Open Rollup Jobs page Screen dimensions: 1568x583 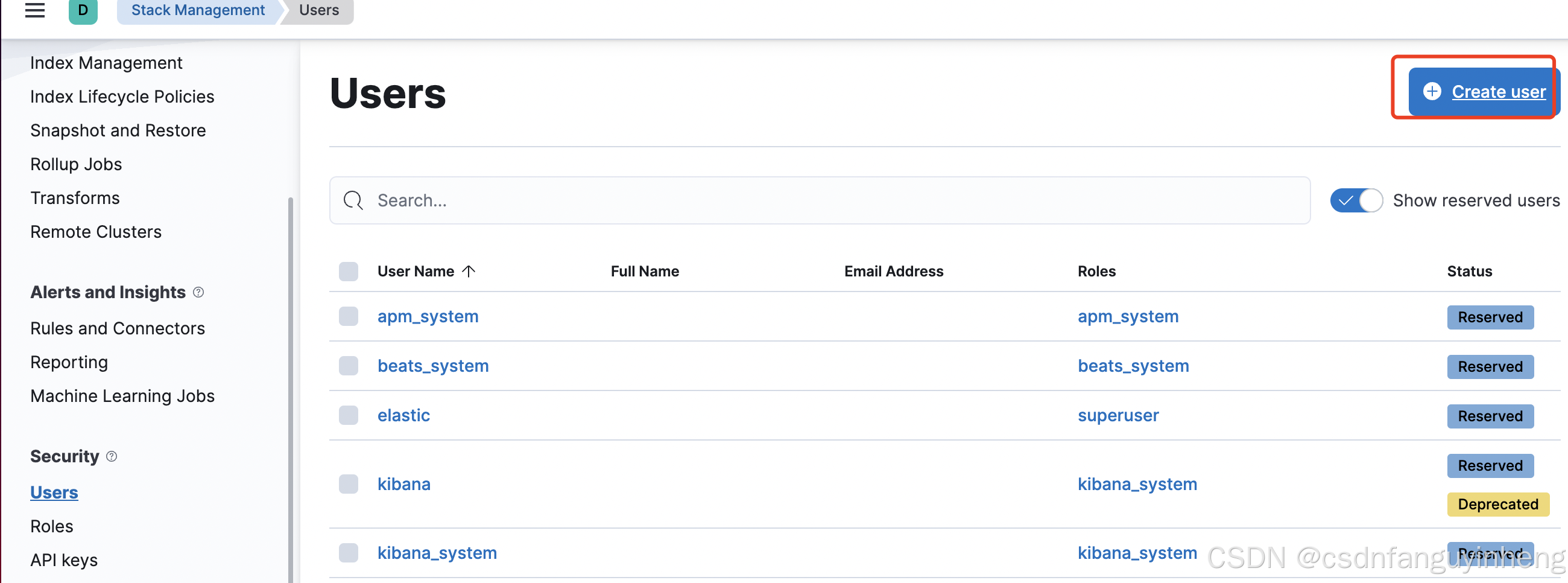(x=76, y=164)
